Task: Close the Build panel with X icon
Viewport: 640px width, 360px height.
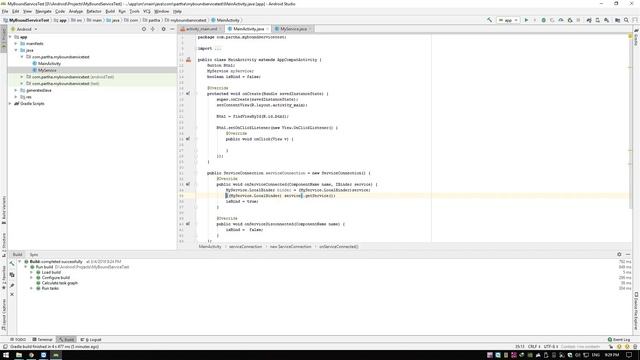Action: point(12,294)
